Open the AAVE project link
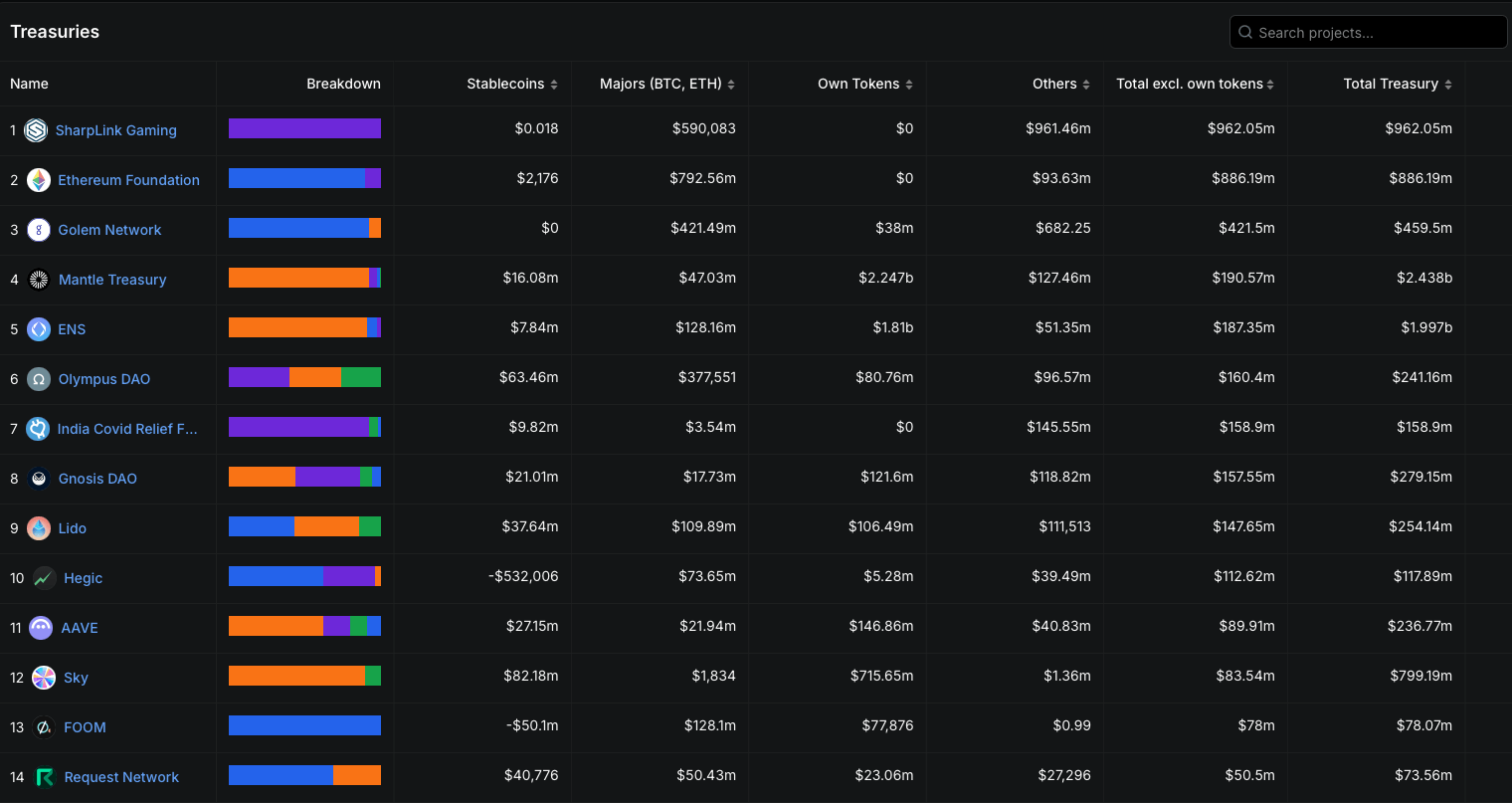 [x=80, y=628]
